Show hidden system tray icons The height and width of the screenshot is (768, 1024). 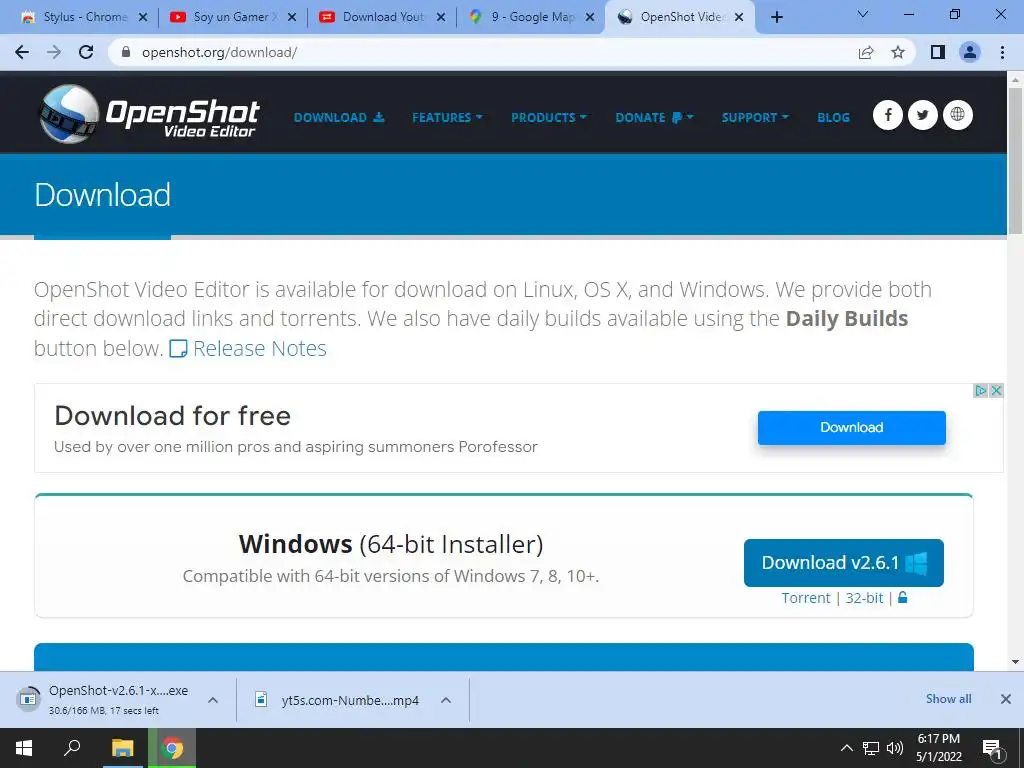pos(846,748)
